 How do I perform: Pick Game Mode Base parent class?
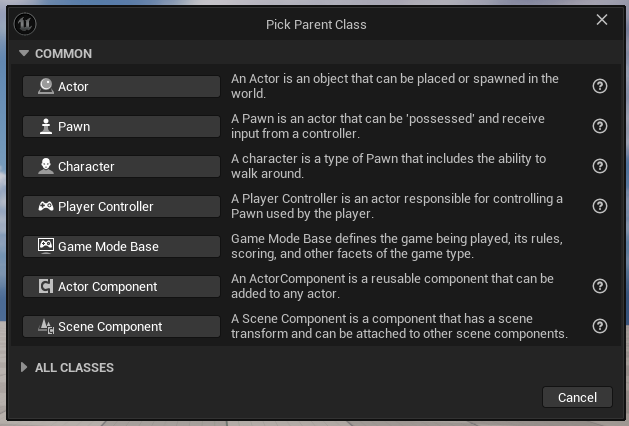pyautogui.click(x=121, y=246)
